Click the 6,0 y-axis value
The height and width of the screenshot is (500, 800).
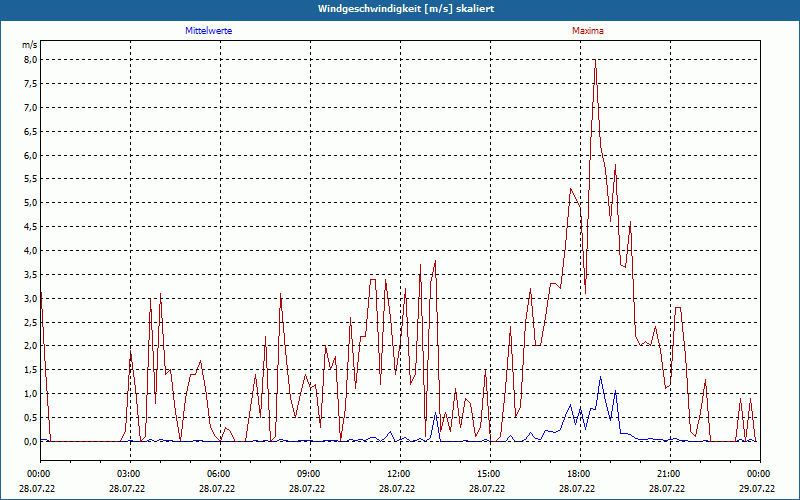tap(31, 156)
